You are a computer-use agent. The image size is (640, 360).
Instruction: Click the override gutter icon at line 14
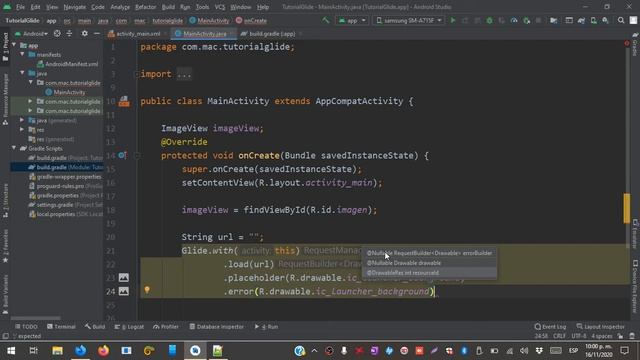click(122, 155)
